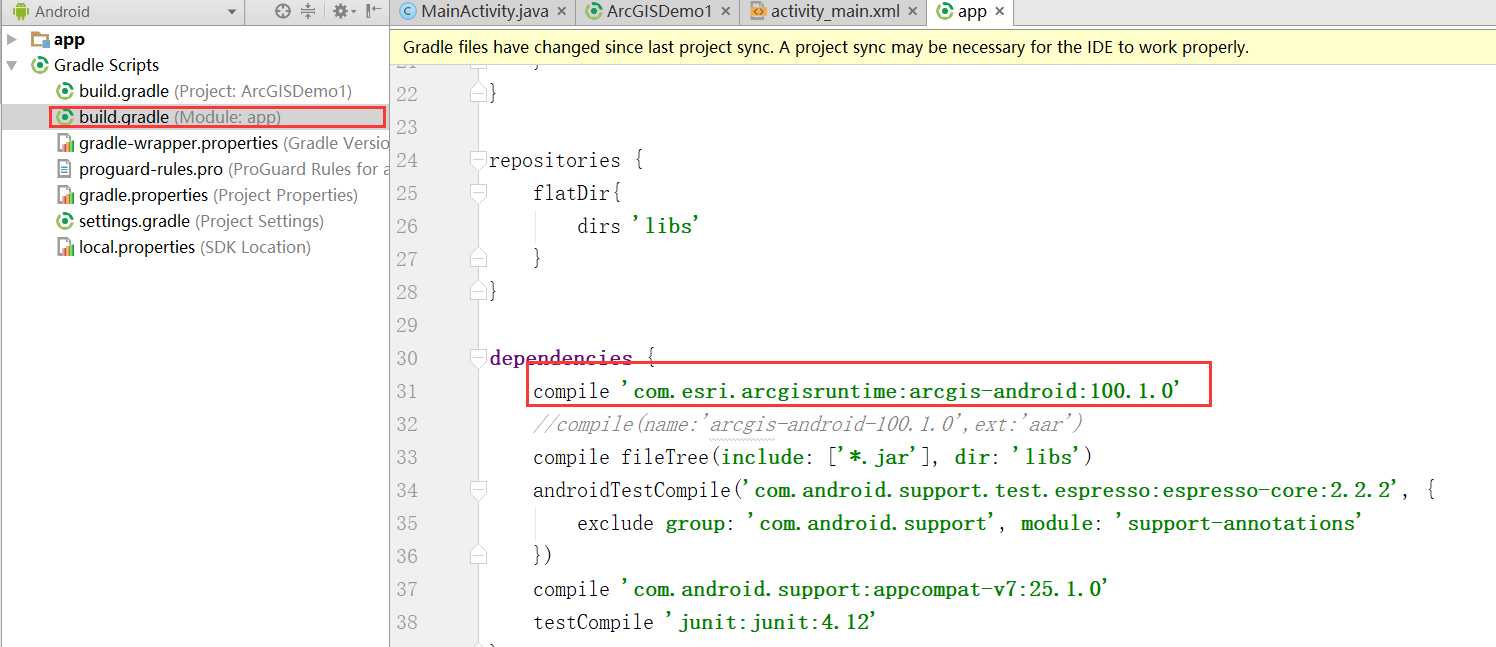Switch to the ArcGISDemo1 tab

(659, 12)
